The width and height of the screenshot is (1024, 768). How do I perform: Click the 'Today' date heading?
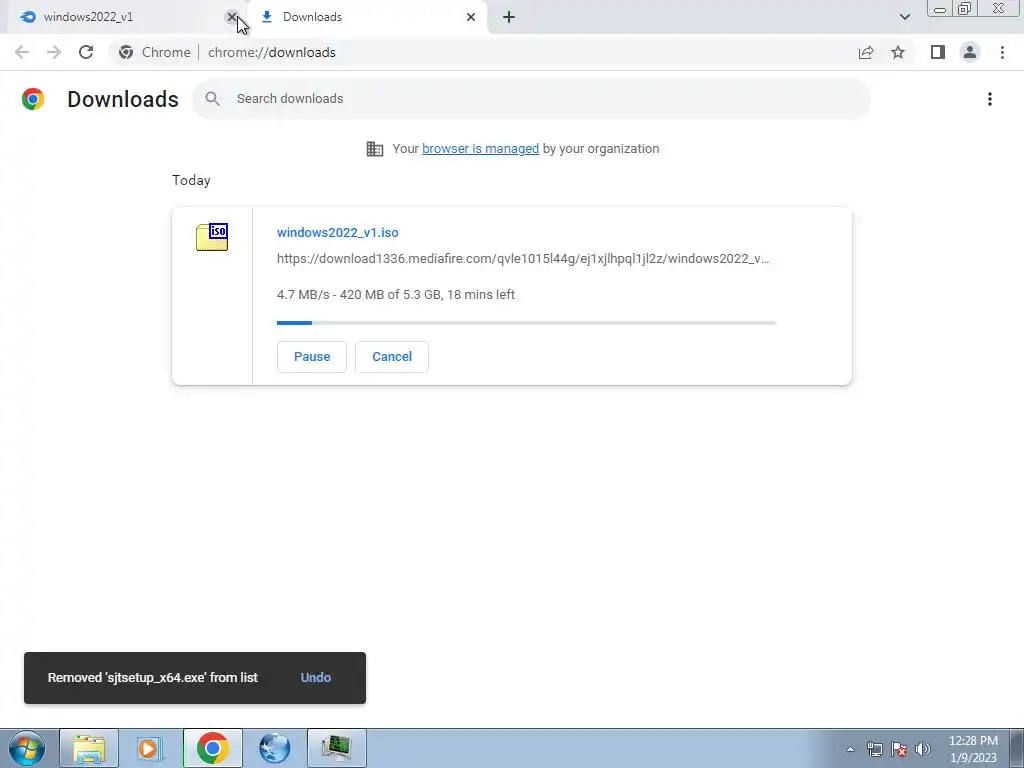[x=191, y=180]
